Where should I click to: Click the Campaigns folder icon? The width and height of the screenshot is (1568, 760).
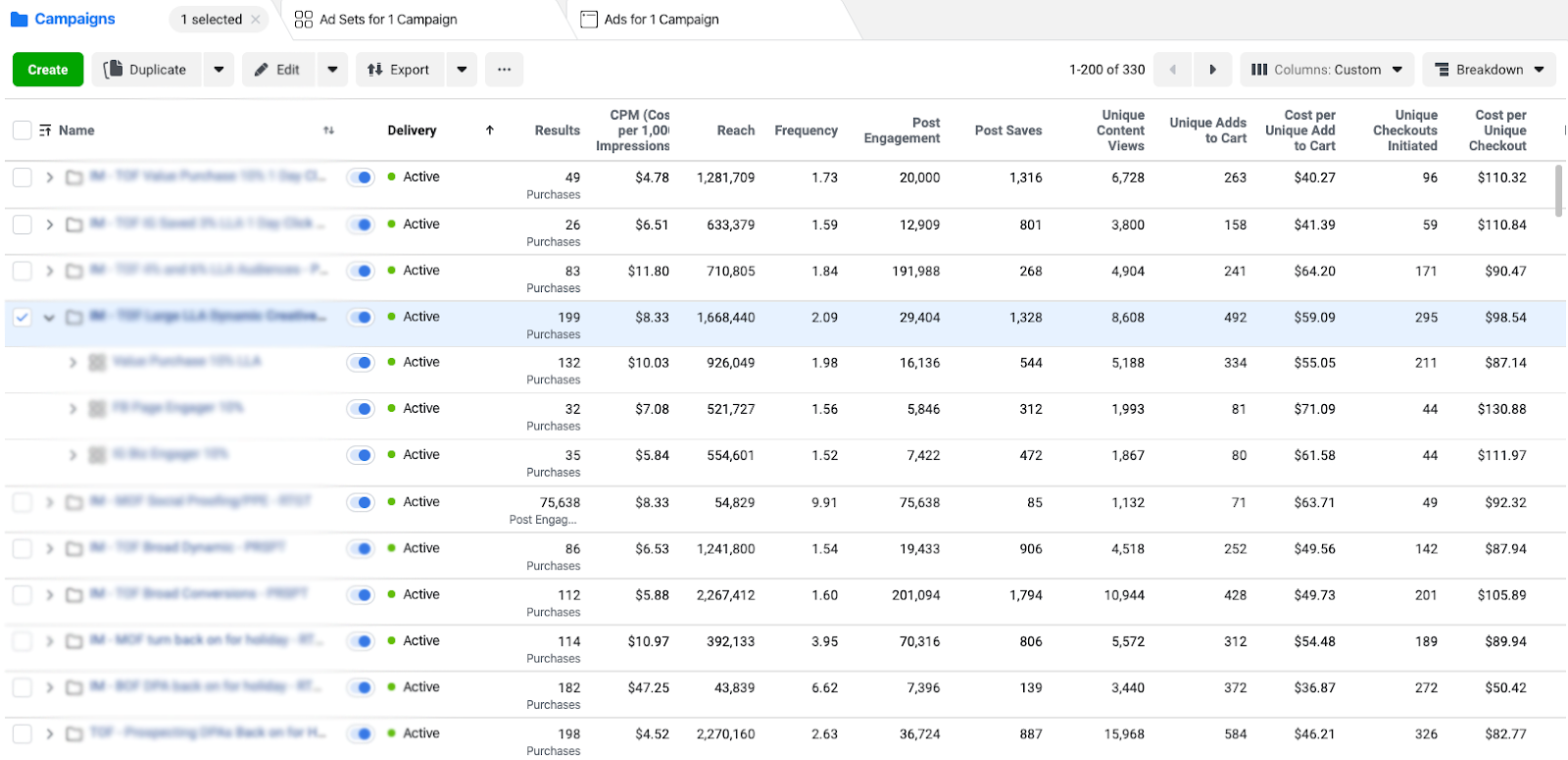[x=19, y=20]
